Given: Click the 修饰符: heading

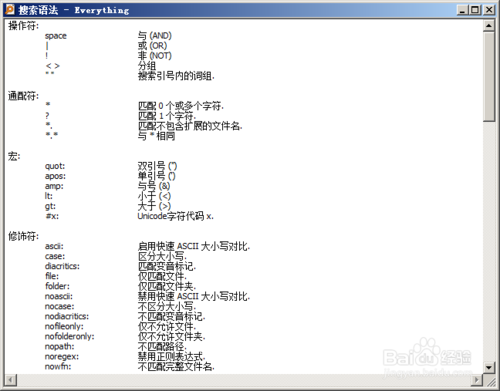Looking at the screenshot, I should (23, 236).
